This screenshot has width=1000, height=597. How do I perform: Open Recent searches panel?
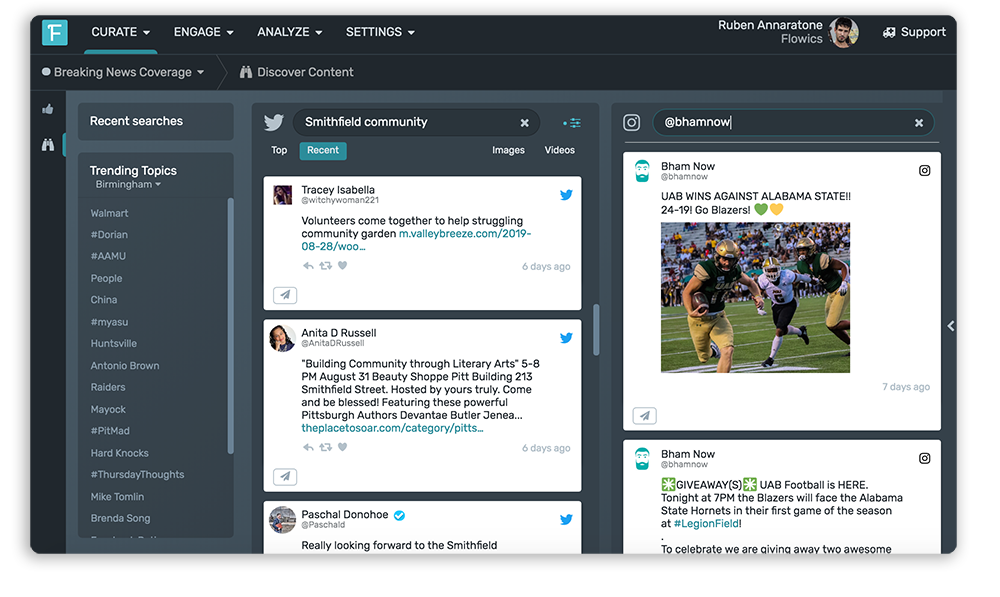coord(156,121)
